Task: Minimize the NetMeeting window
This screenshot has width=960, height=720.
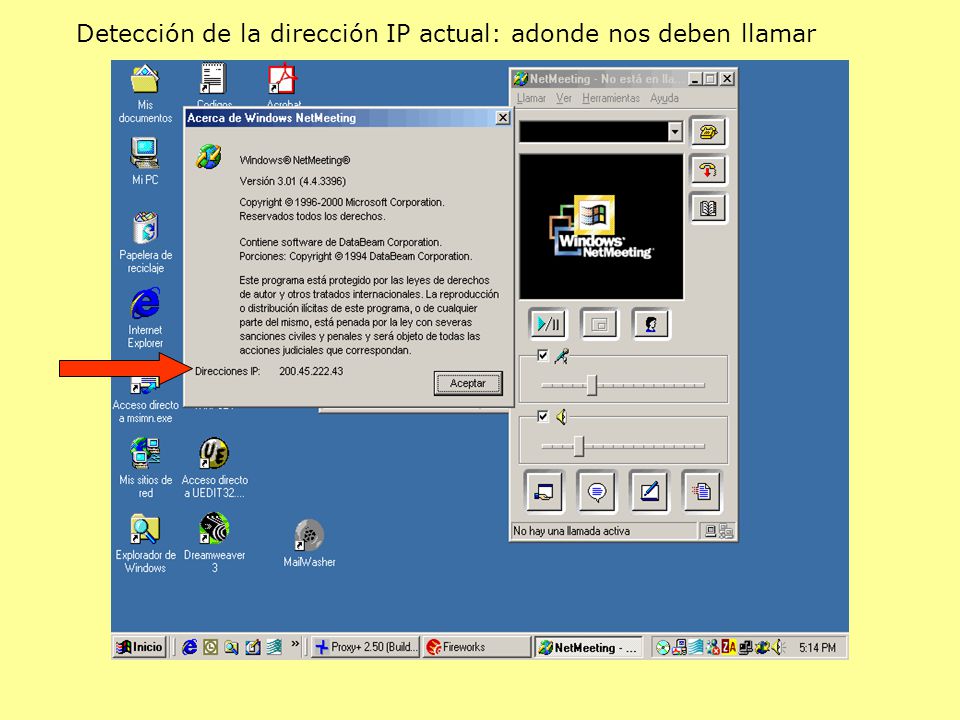Action: click(694, 79)
